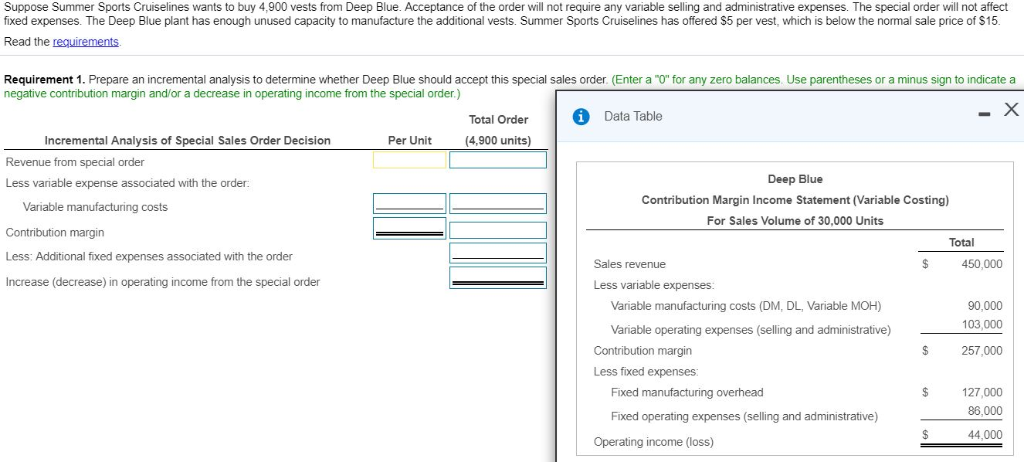This screenshot has height=462, width=1024.
Task: Minimize the Data Table popup
Action: pos(982,114)
